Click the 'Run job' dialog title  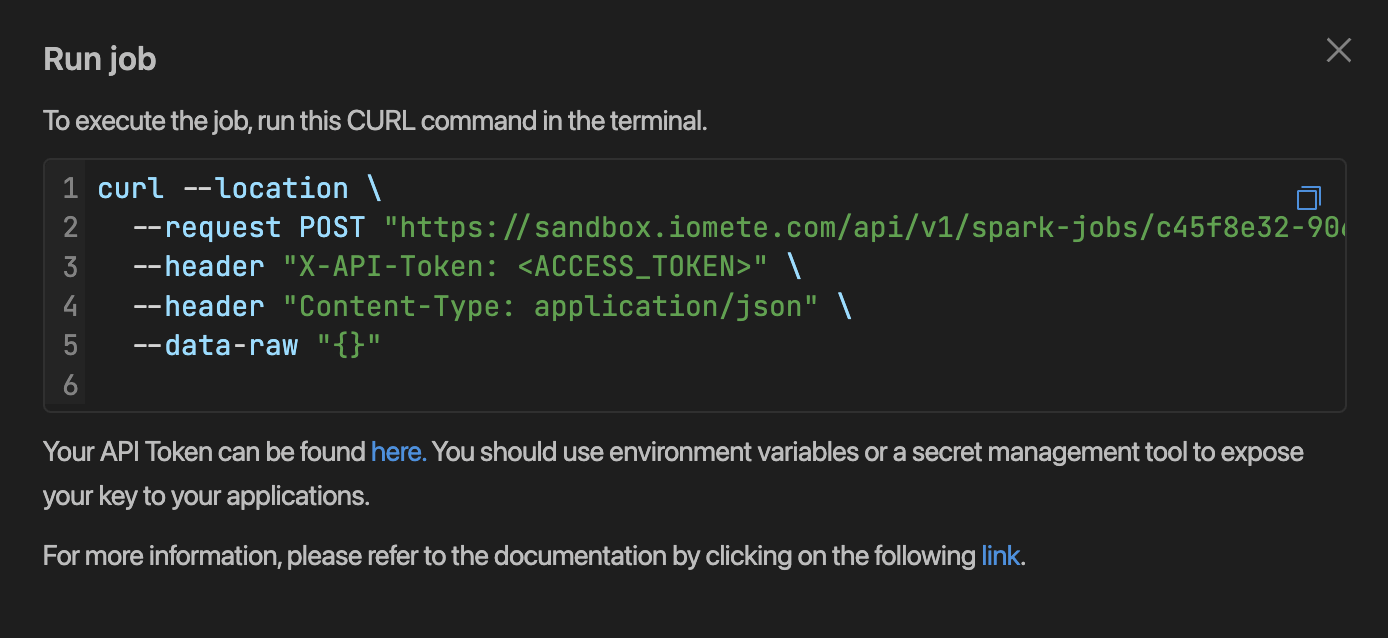tap(100, 59)
